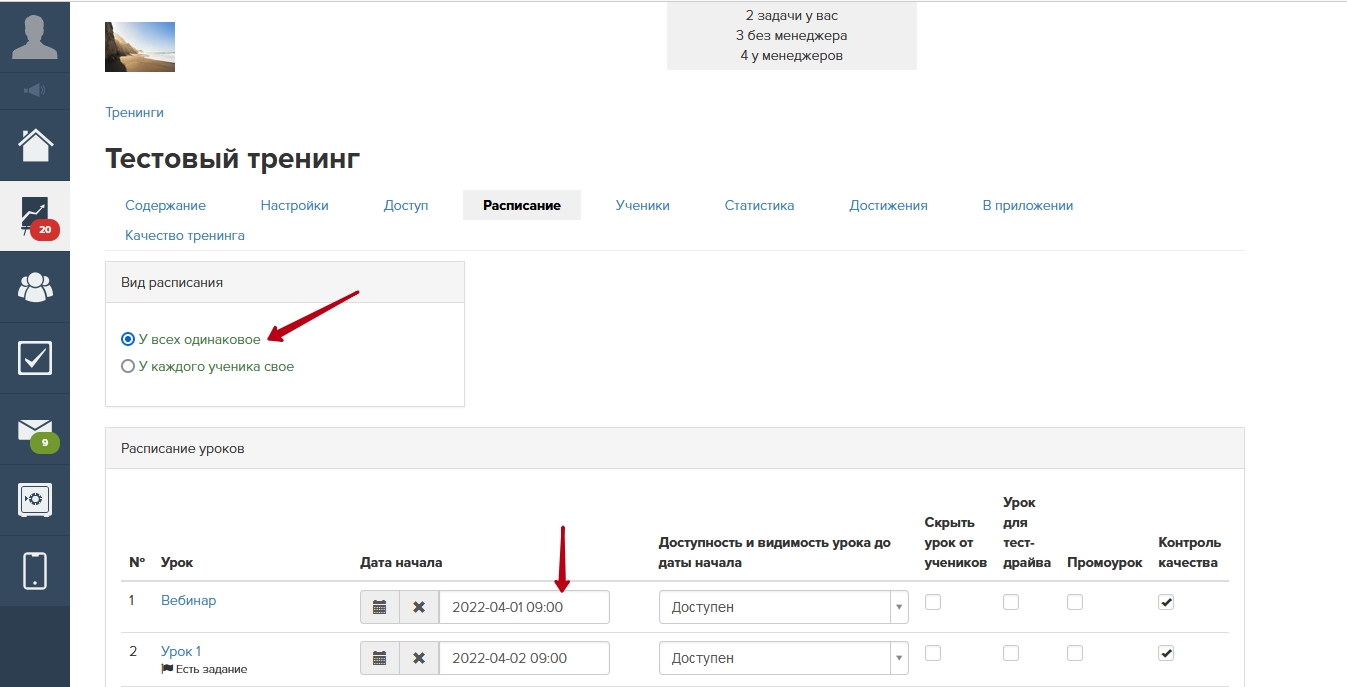Open the mobile phone sidebar icon

point(35,570)
